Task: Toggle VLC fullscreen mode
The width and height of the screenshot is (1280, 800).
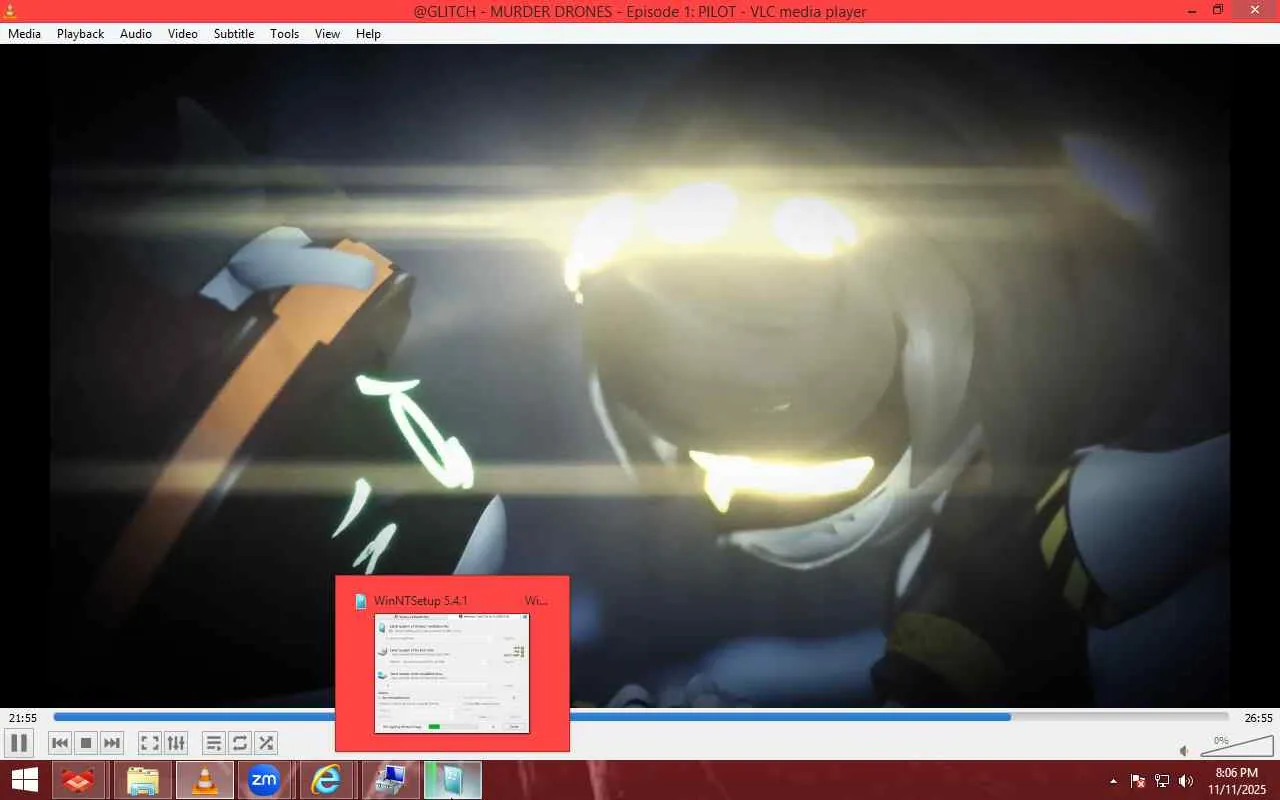Action: pos(149,743)
